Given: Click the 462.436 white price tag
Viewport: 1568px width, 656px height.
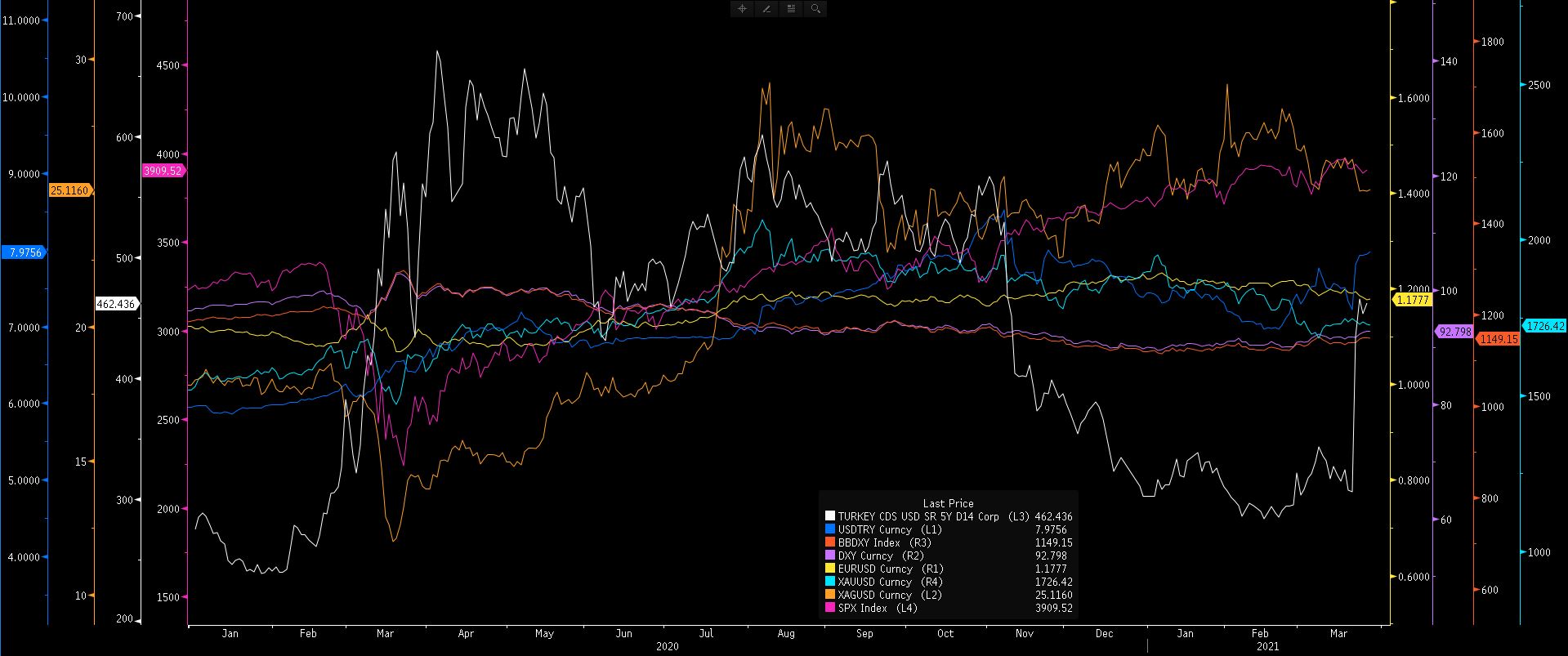Looking at the screenshot, I should pyautogui.click(x=116, y=304).
